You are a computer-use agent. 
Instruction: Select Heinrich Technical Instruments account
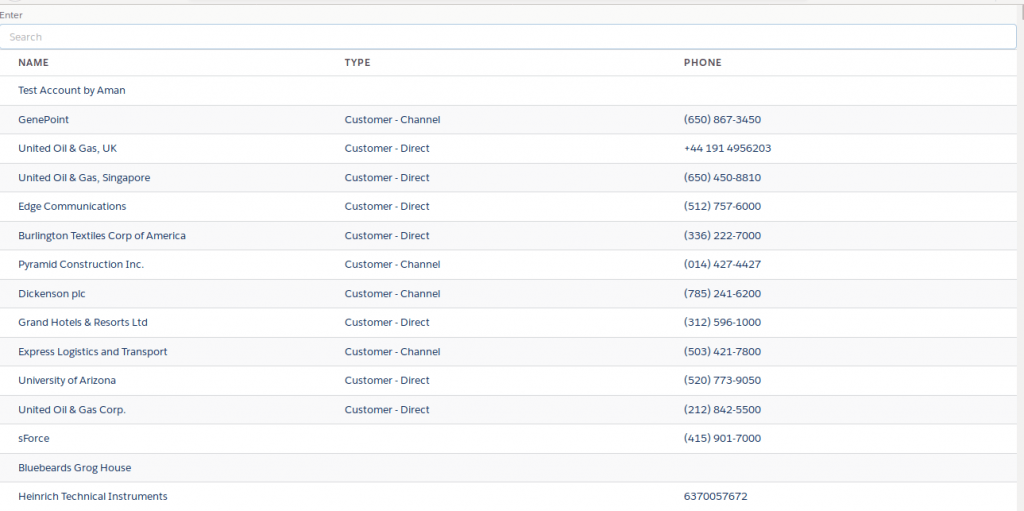coord(93,497)
